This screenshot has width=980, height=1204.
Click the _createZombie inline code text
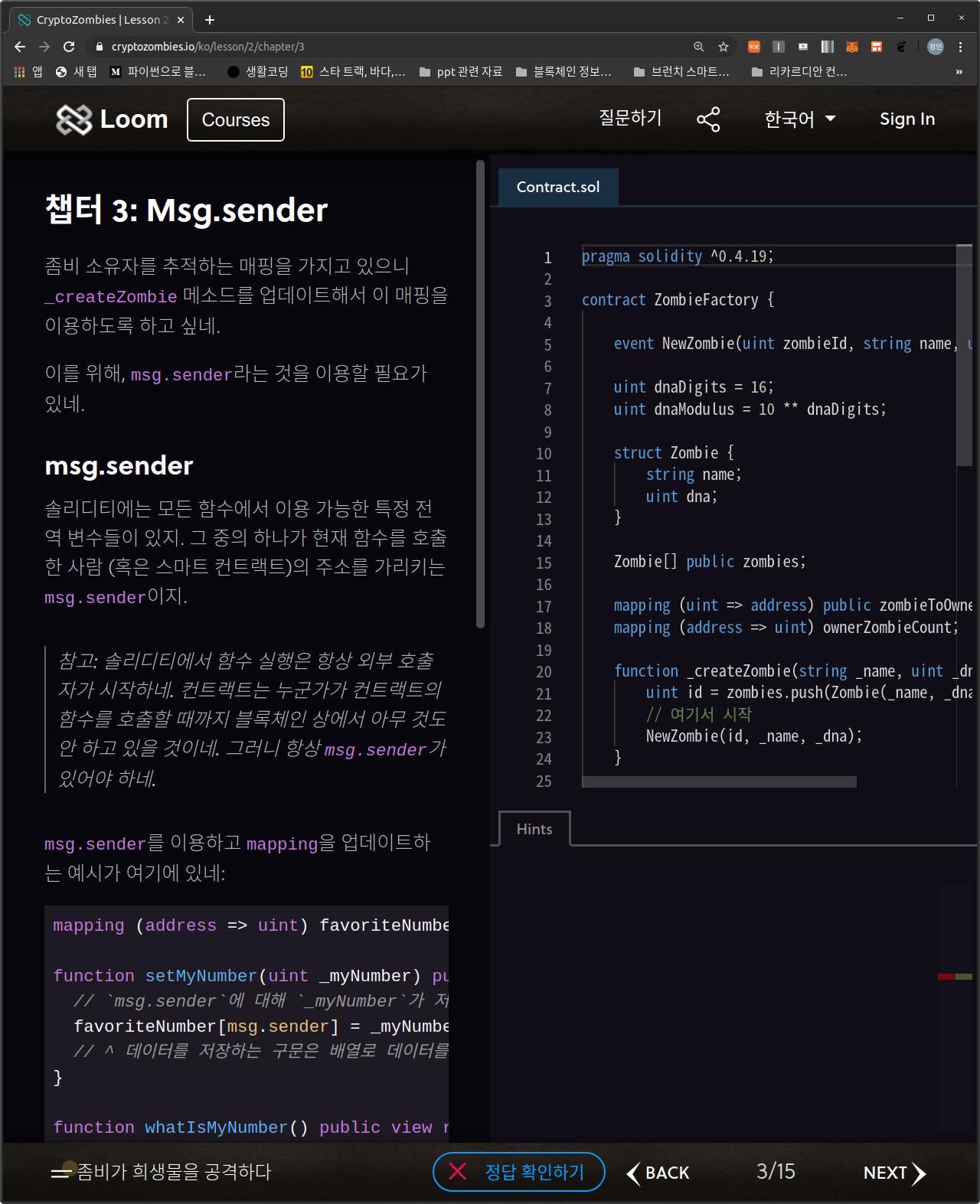point(111,296)
